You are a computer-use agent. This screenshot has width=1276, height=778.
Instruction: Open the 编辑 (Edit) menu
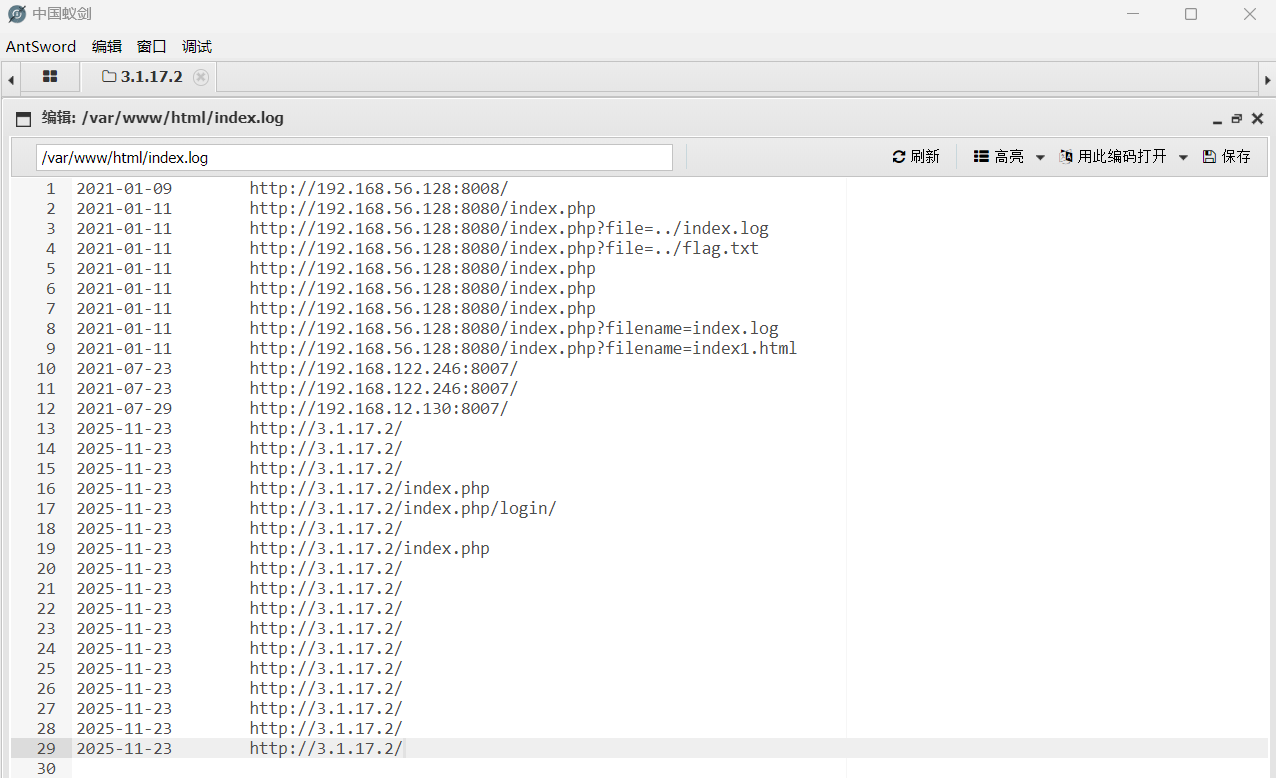point(106,47)
